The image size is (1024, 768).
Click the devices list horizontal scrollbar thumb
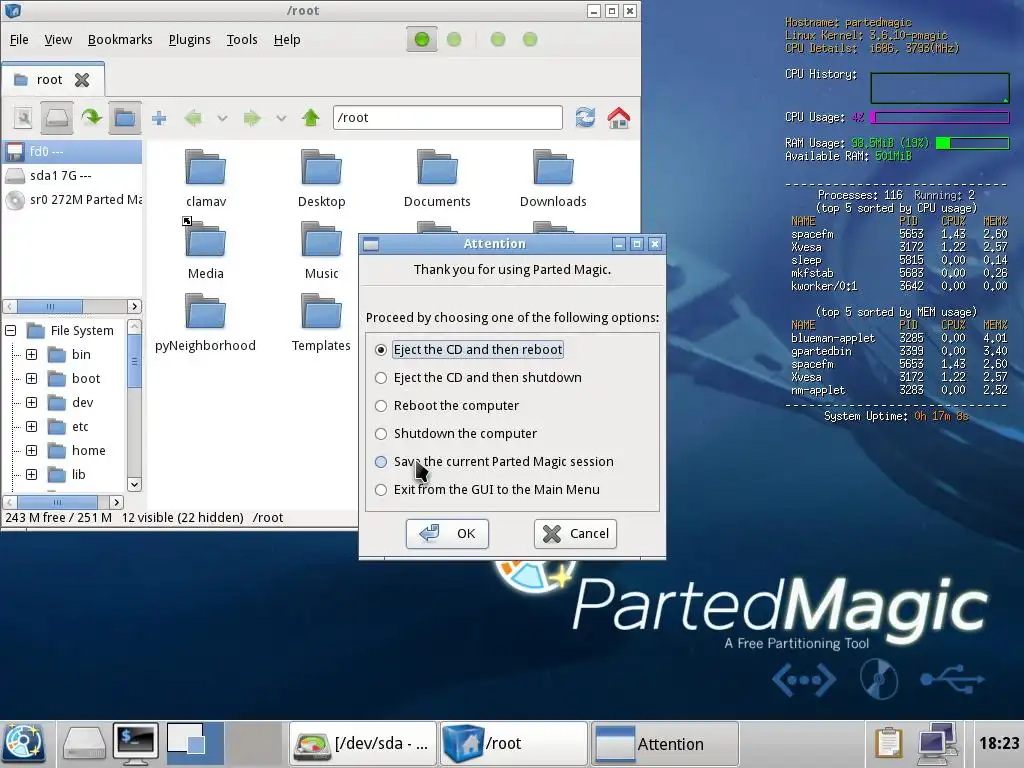50,306
